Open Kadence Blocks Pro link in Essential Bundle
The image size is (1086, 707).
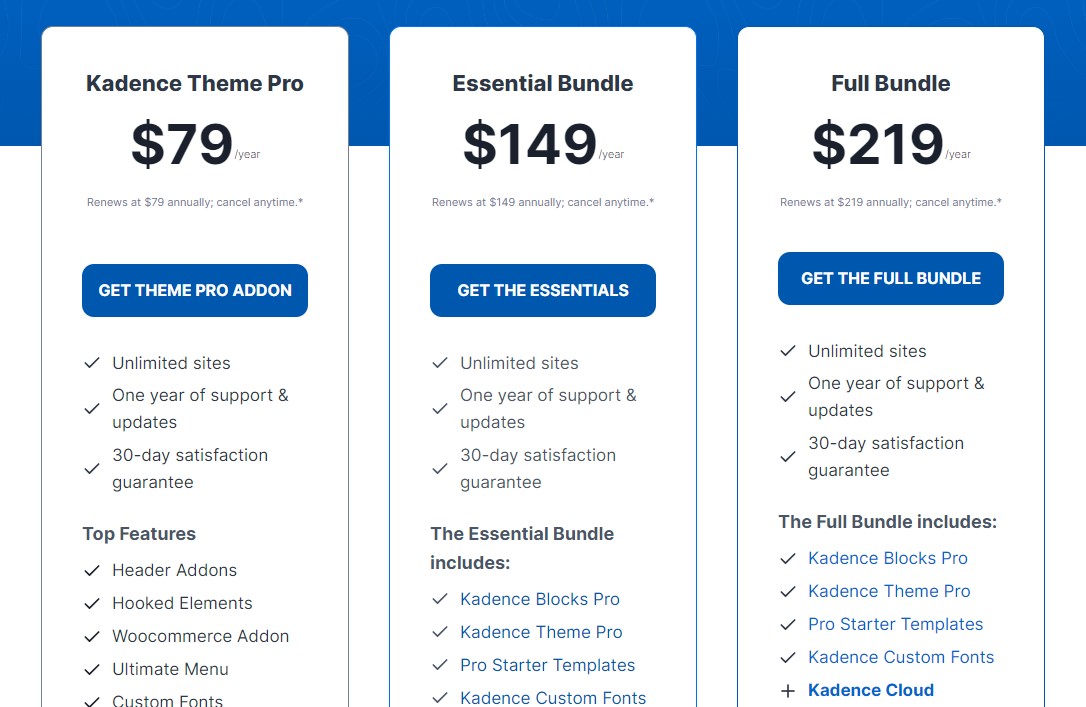tap(540, 599)
